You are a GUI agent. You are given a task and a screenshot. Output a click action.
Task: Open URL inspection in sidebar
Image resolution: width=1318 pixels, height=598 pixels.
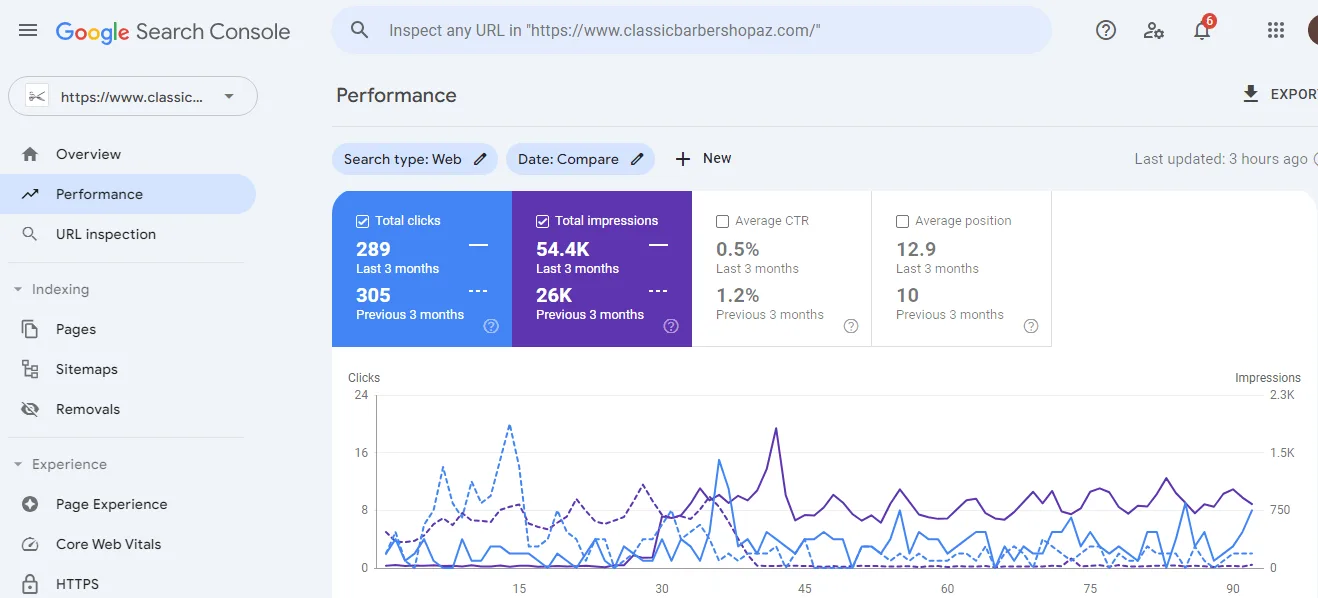128,234
